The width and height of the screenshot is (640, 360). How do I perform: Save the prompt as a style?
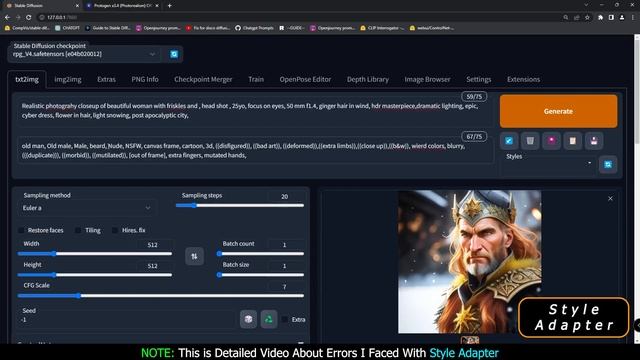tap(594, 141)
